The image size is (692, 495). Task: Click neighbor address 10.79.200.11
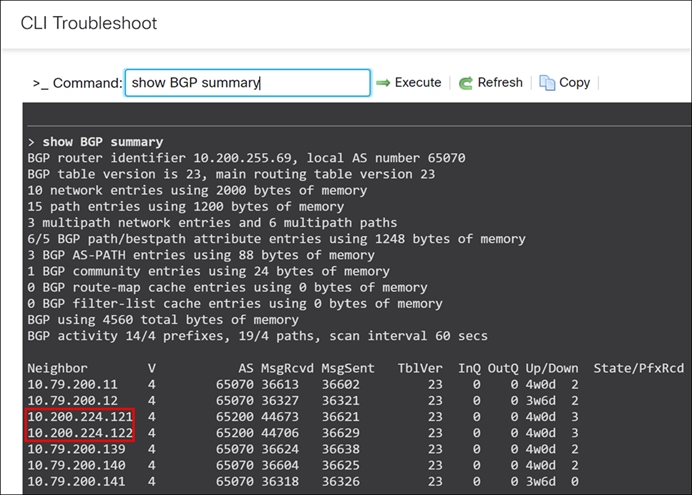(x=72, y=384)
